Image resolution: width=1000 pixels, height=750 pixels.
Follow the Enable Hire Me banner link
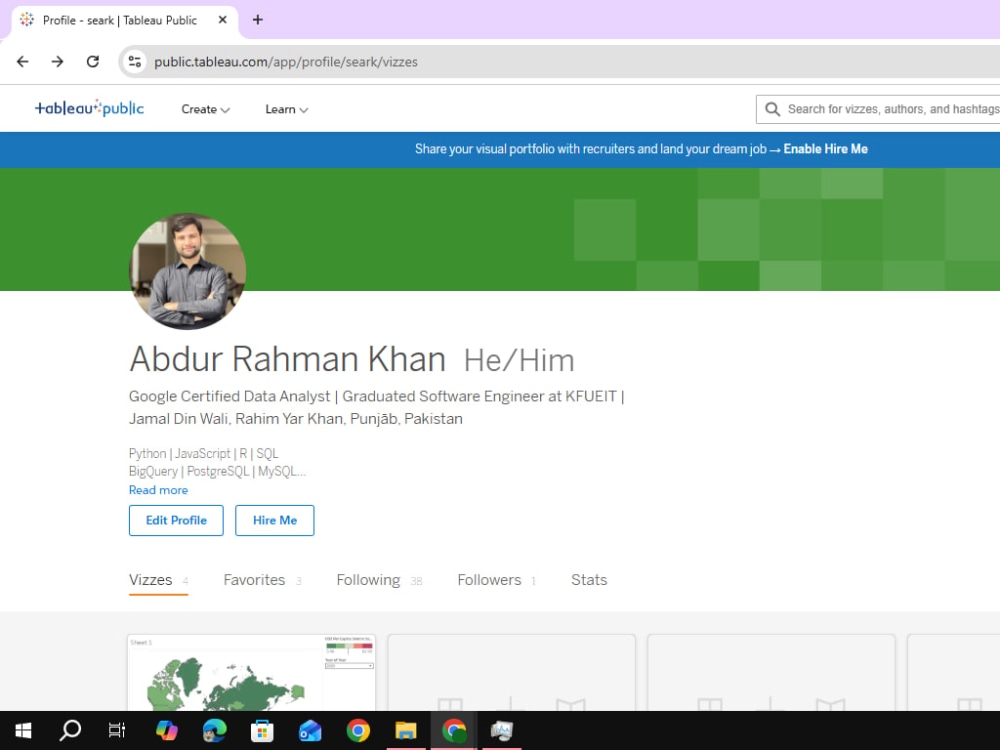(x=825, y=149)
